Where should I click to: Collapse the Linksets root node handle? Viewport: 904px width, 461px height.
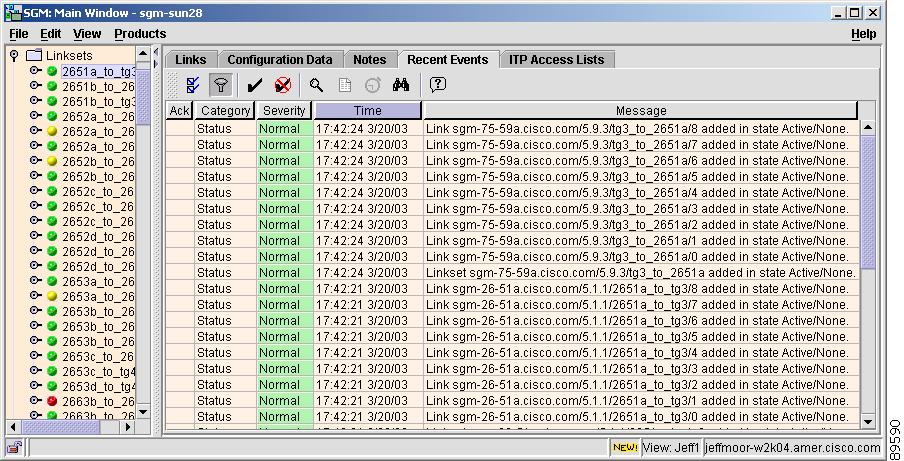14,55
